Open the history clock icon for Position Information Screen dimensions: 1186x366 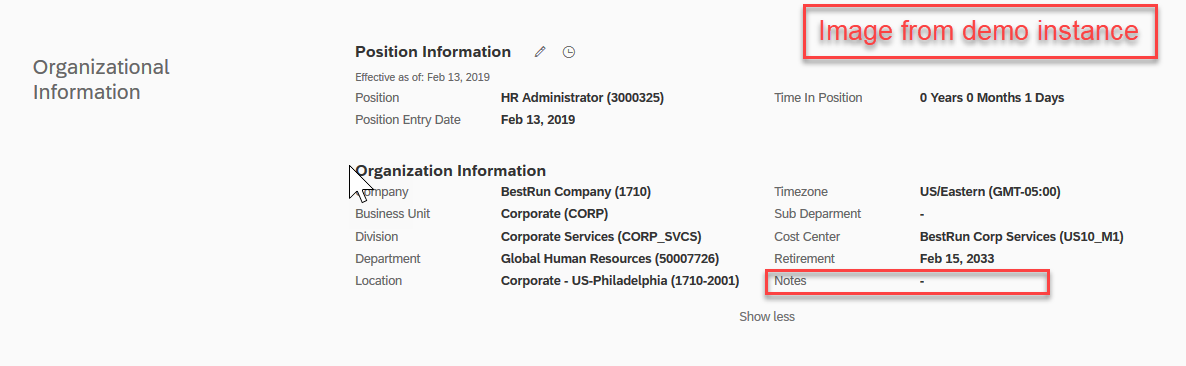point(569,52)
